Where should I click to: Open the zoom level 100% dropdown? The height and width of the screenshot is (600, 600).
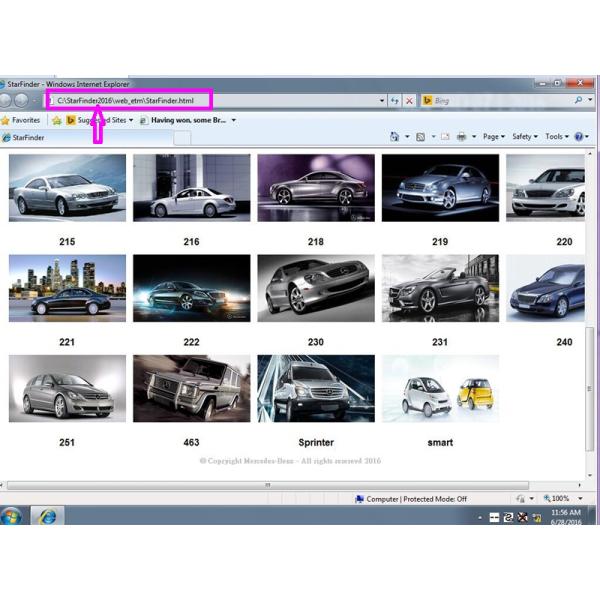pyautogui.click(x=562, y=498)
